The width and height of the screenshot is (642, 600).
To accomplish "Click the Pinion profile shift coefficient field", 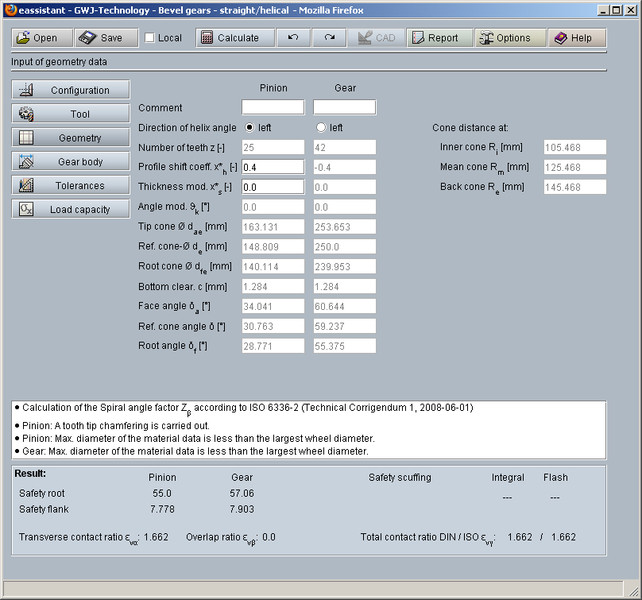I will (x=272, y=167).
